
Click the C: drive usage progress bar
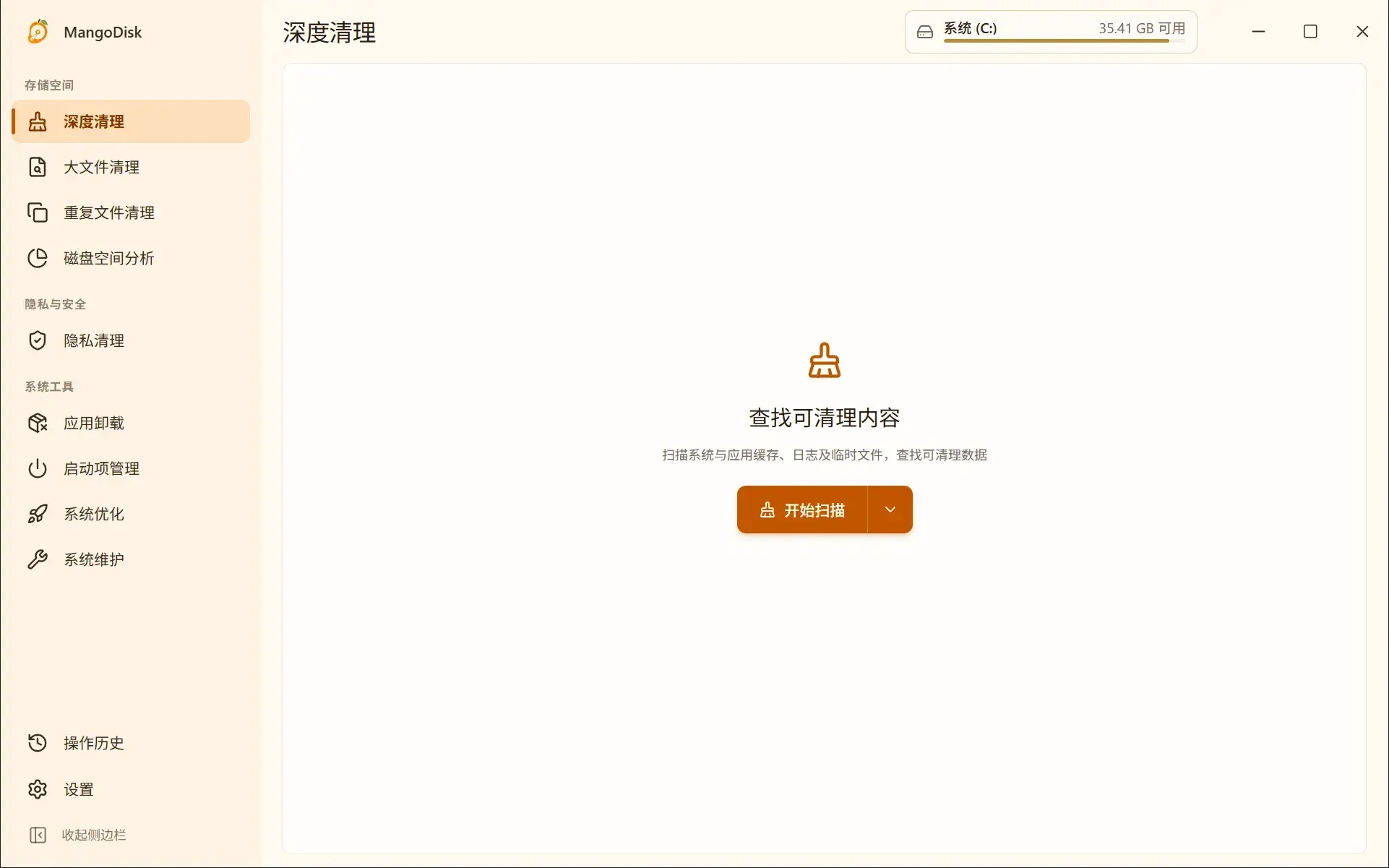pyautogui.click(x=1064, y=41)
